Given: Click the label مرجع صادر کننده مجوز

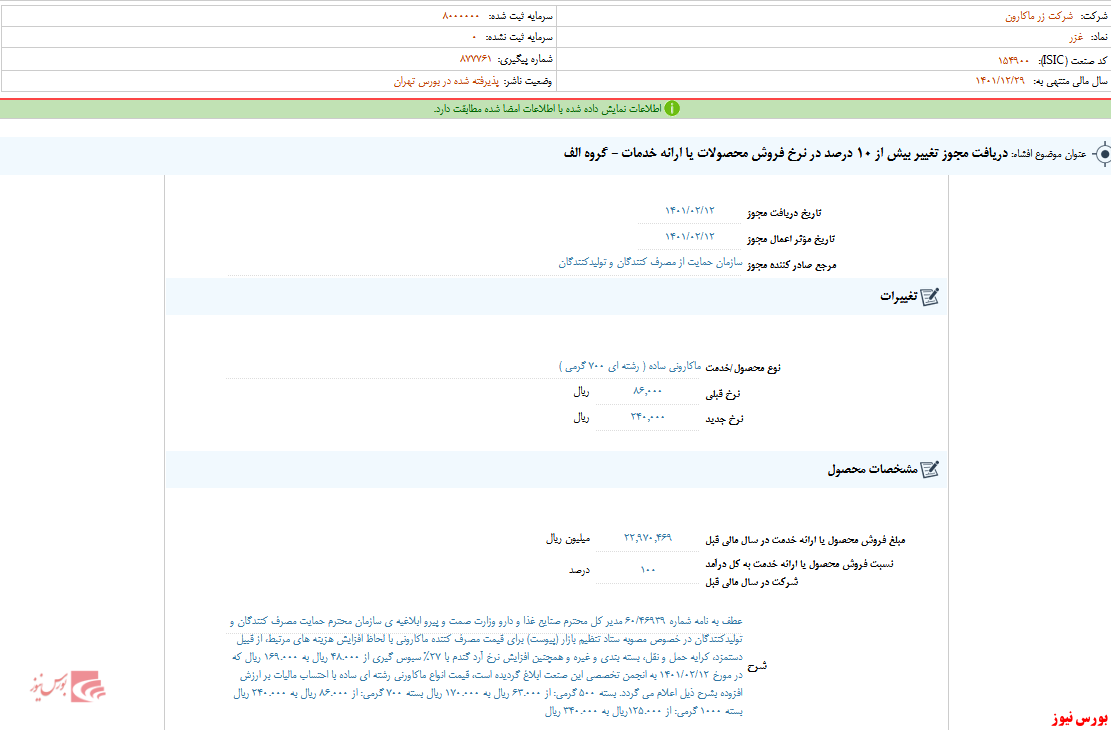Looking at the screenshot, I should [793, 265].
